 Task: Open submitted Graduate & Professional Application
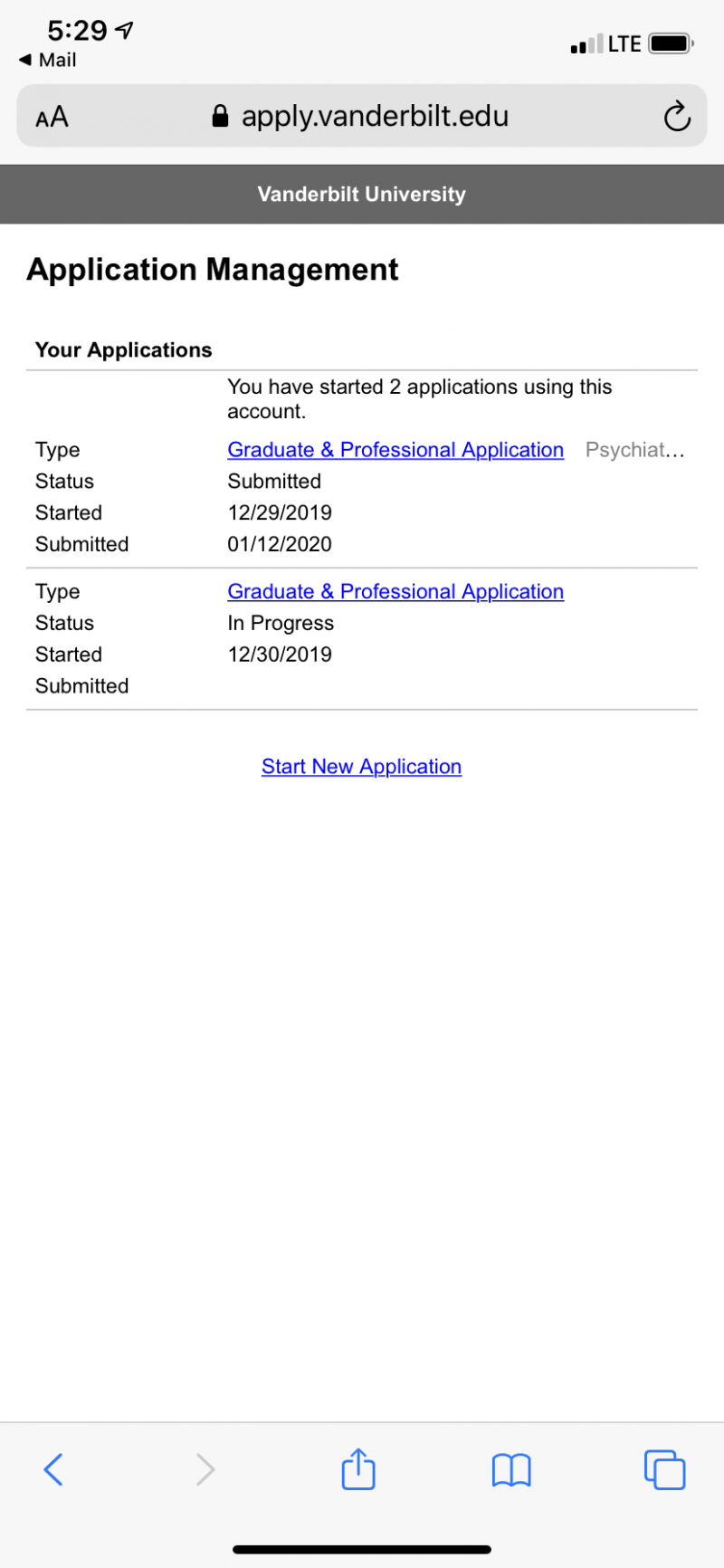(x=395, y=450)
